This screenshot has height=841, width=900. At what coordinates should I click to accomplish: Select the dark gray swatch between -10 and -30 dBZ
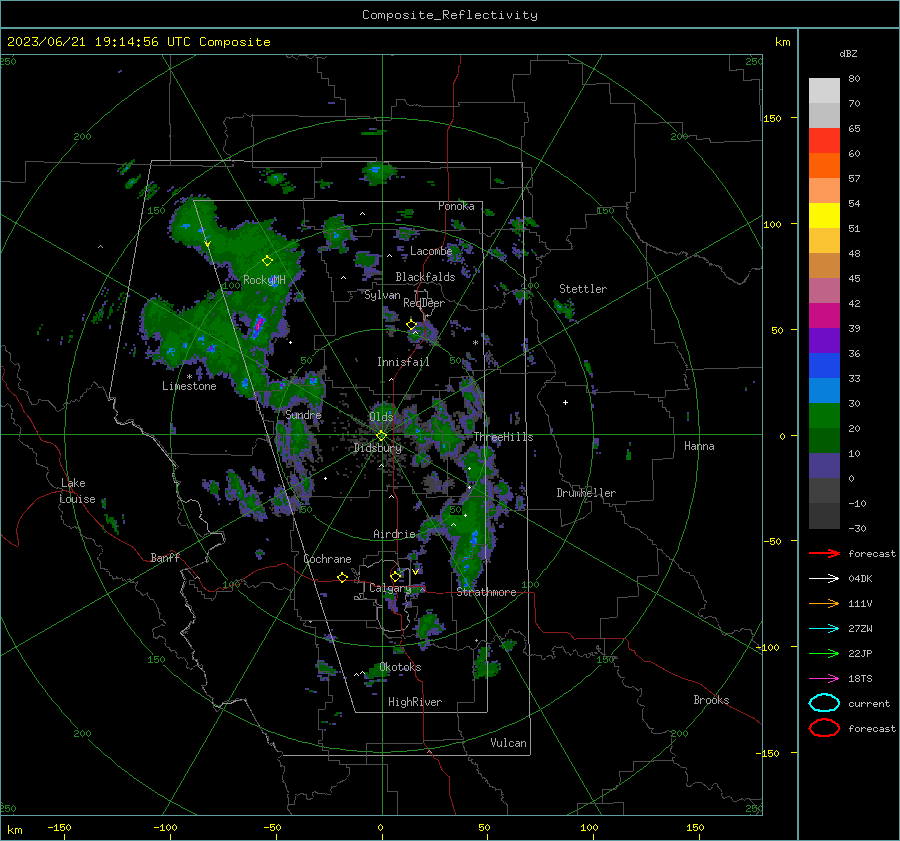(x=824, y=516)
